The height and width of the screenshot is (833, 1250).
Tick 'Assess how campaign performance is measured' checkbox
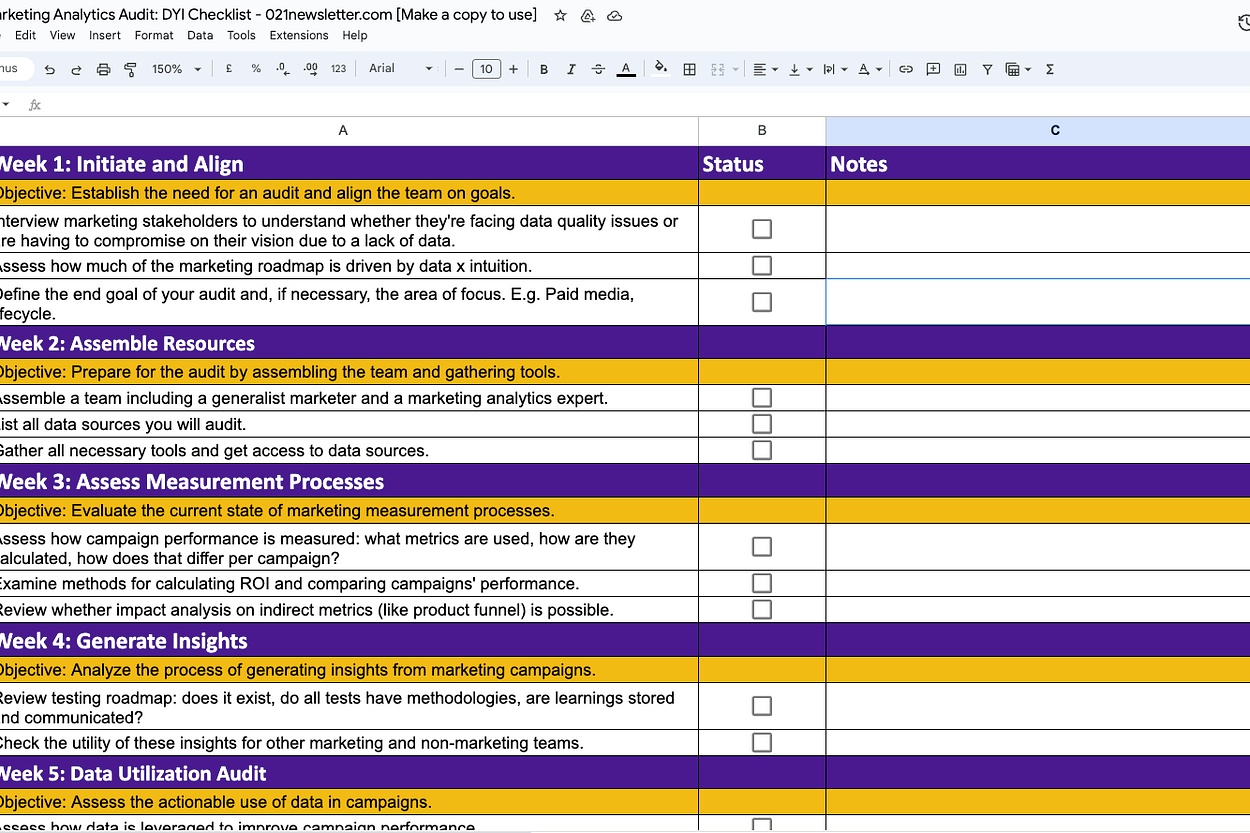[762, 547]
